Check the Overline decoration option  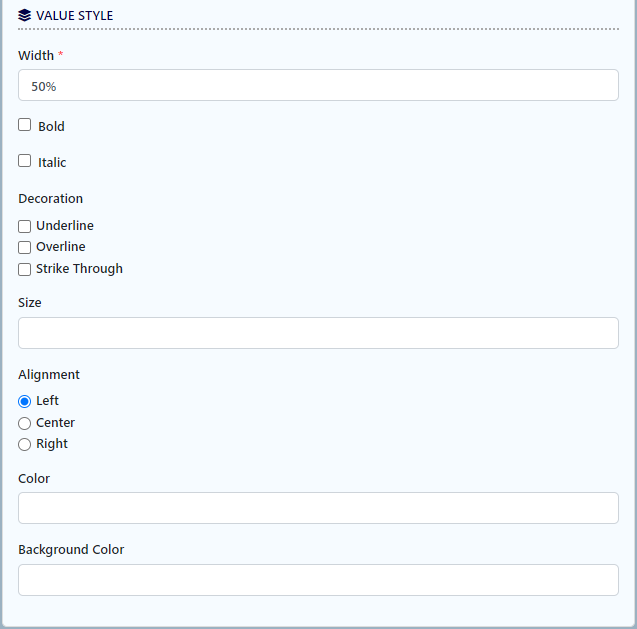pos(25,247)
